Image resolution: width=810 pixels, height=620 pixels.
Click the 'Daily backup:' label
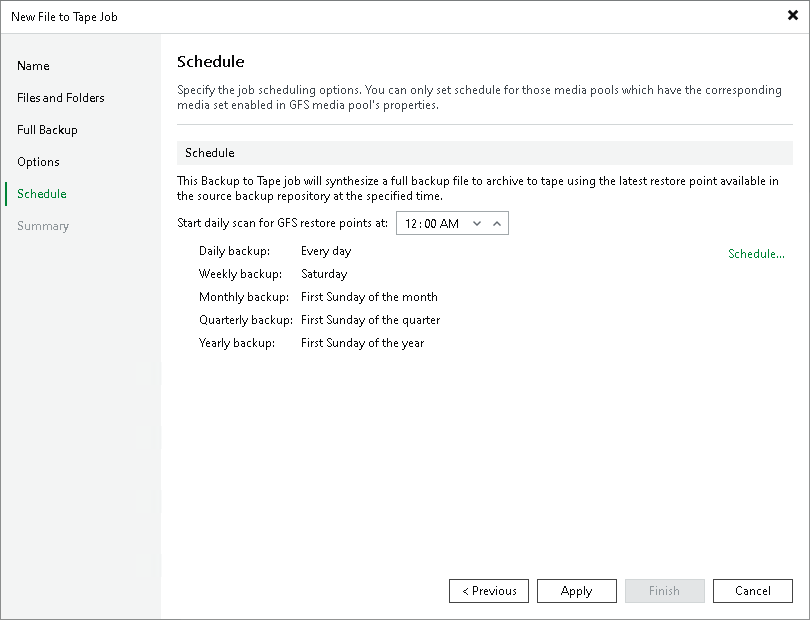[235, 251]
